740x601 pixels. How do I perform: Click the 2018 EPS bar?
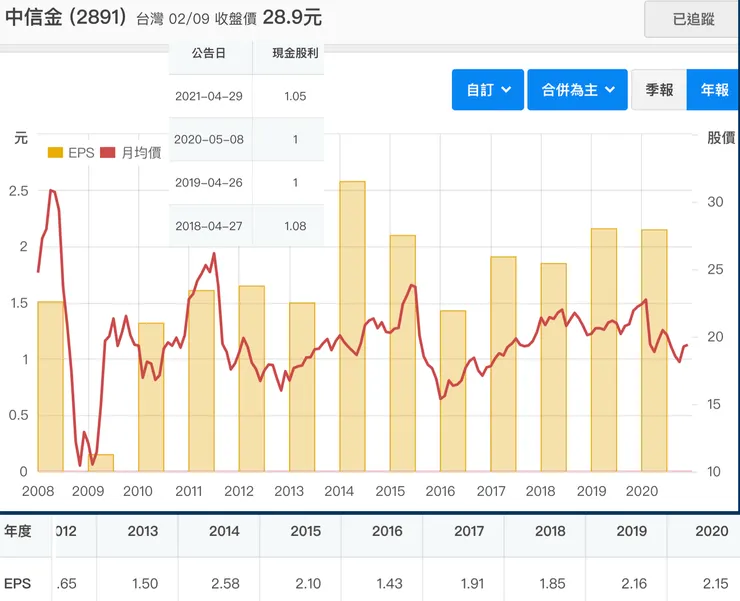[x=554, y=367]
